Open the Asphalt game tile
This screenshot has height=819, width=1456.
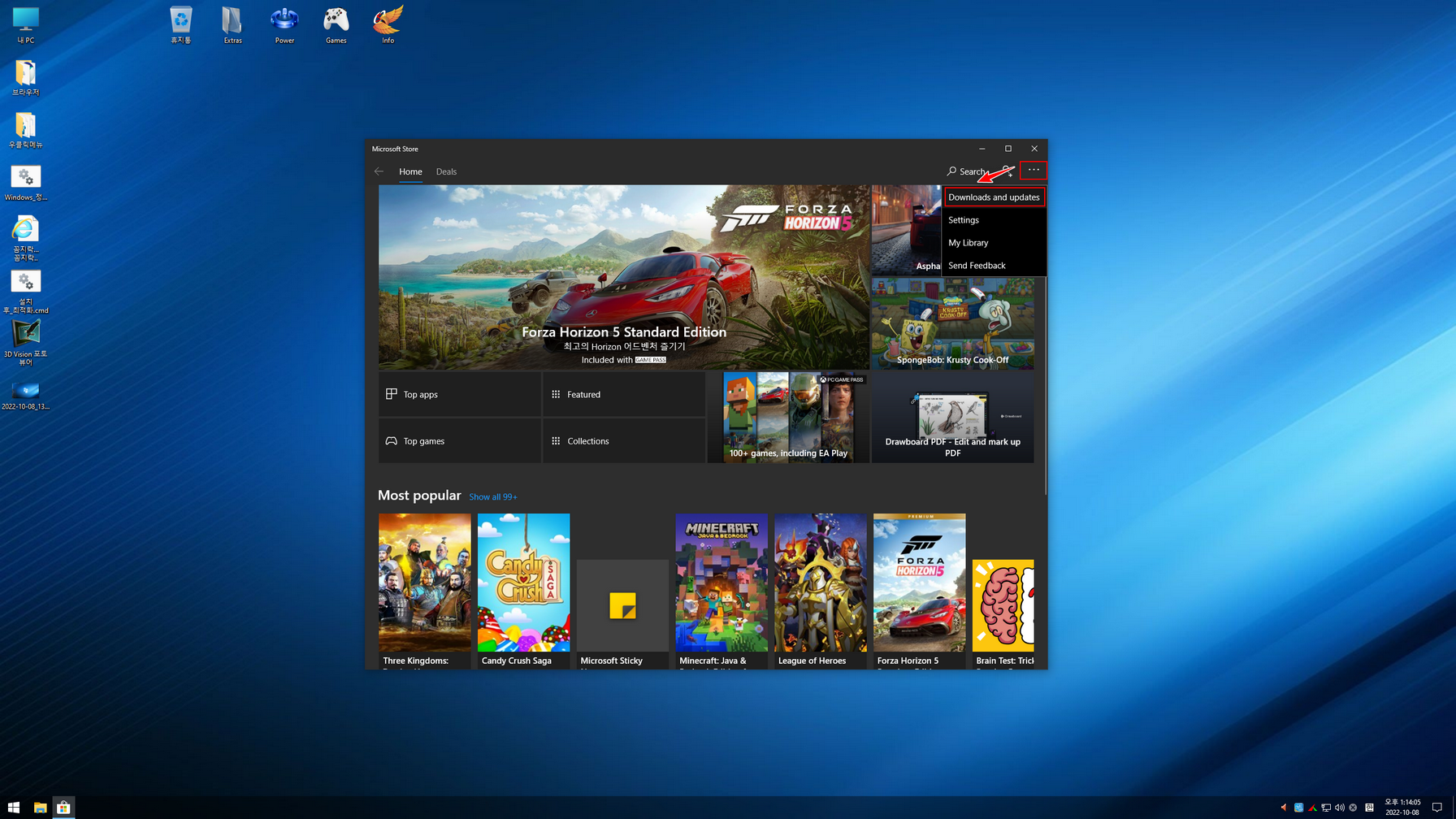coord(906,230)
